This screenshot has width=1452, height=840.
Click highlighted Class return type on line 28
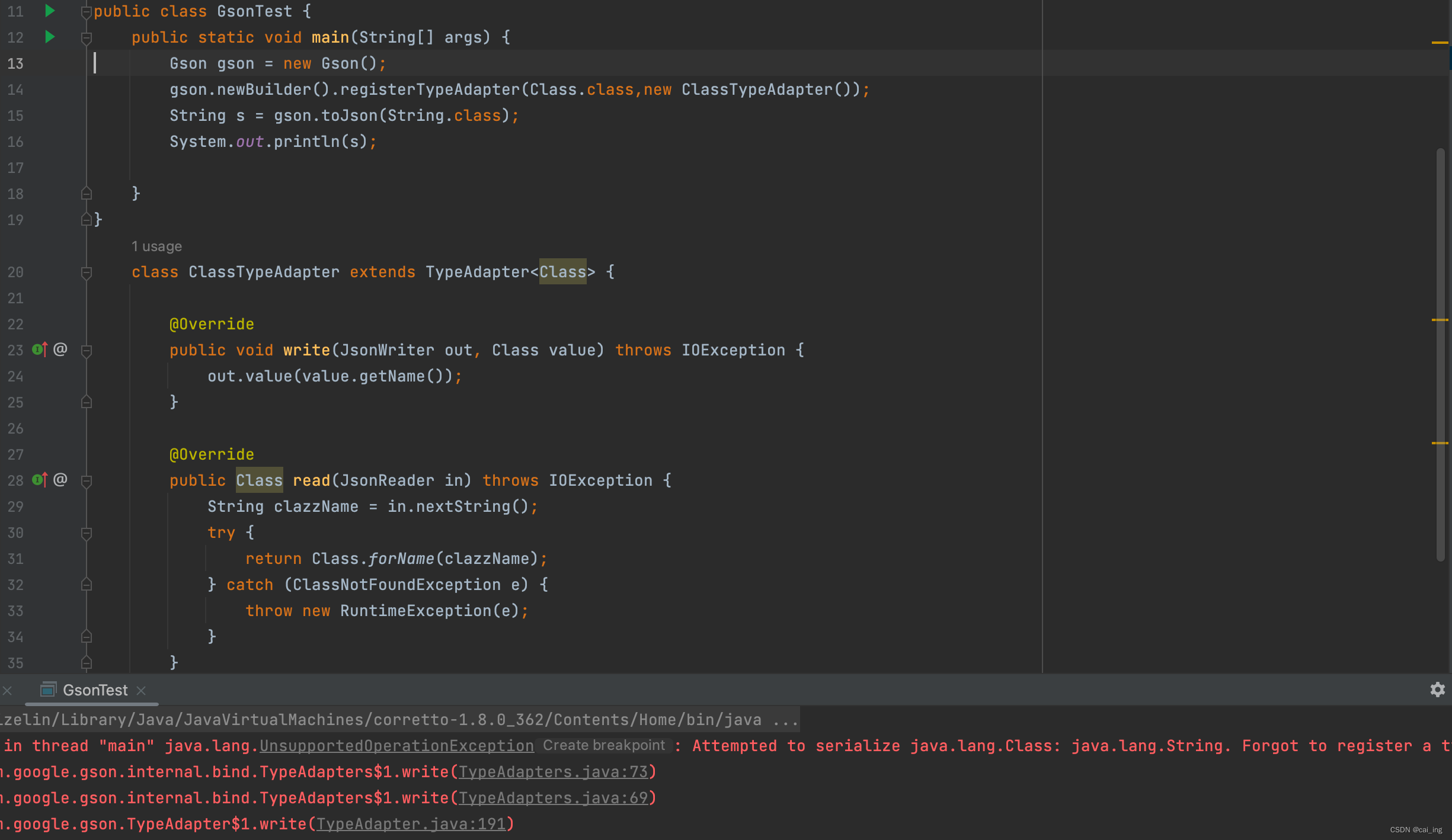tap(259, 480)
